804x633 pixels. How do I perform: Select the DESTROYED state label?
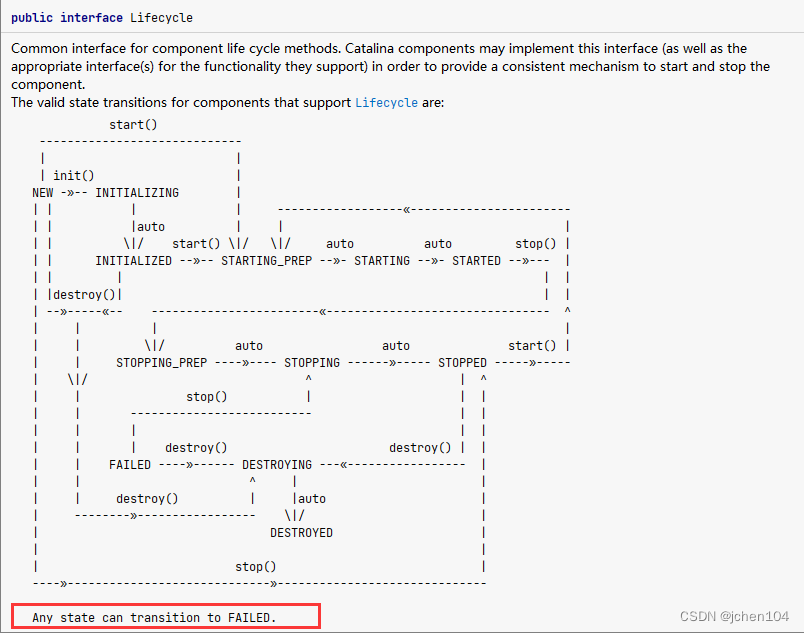[x=302, y=533]
